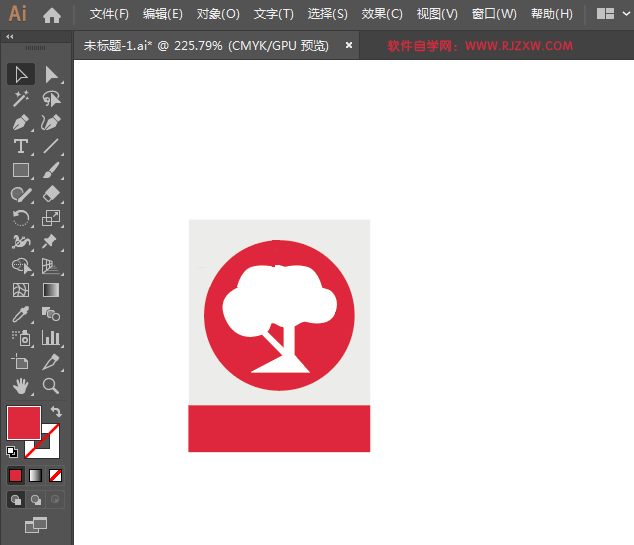The width and height of the screenshot is (634, 545).
Task: Select the Scale tool
Action: 51,218
